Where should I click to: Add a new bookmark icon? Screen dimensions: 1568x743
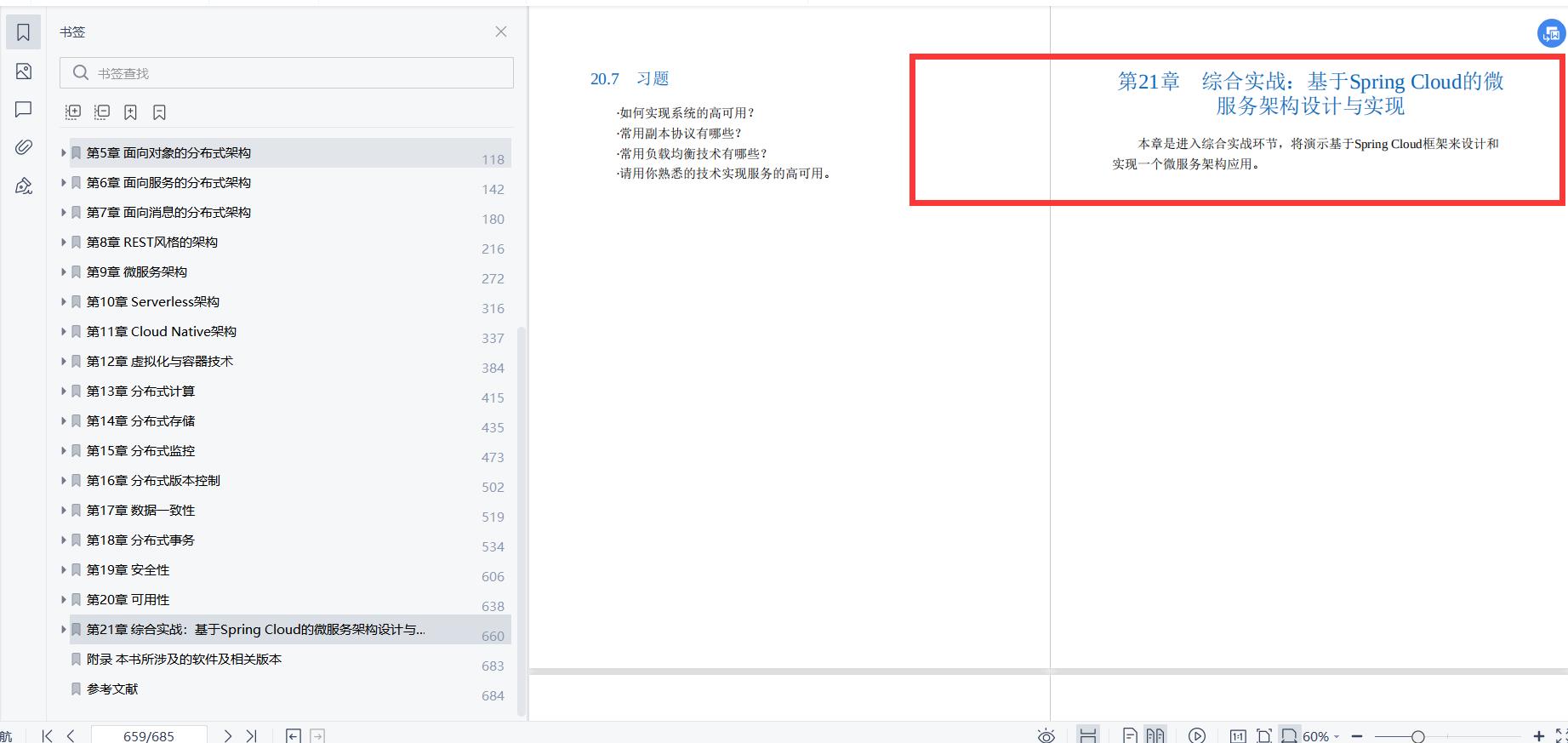[x=130, y=112]
